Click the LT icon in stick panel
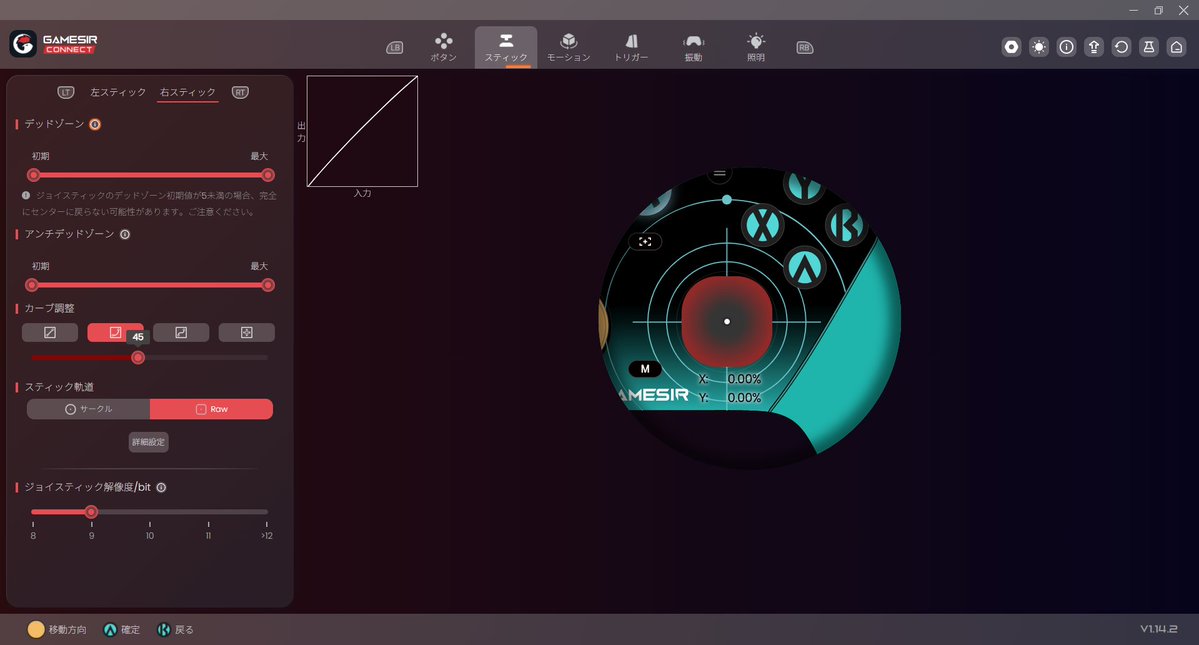This screenshot has height=645, width=1199. tap(66, 92)
